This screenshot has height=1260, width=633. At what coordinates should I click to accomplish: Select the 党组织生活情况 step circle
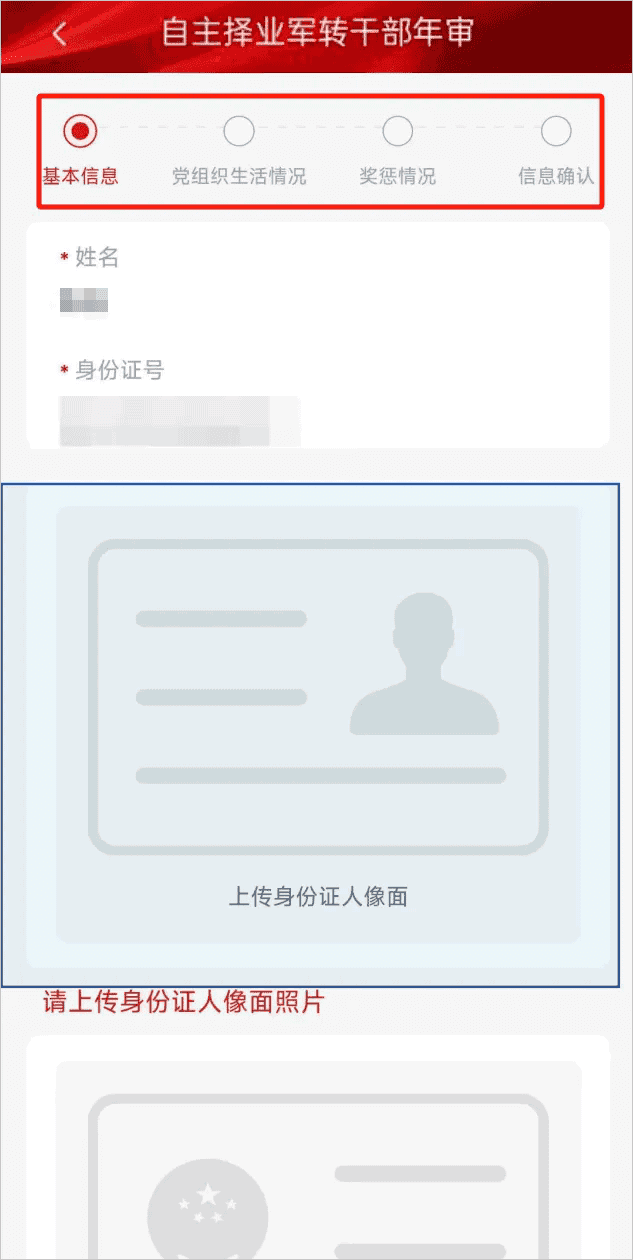point(239,130)
